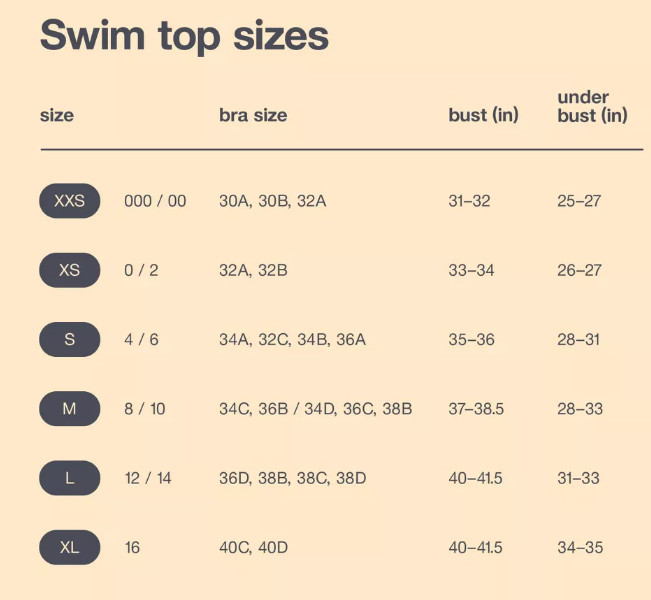The image size is (651, 600).
Task: Click the bra size column header
Action: click(x=253, y=115)
